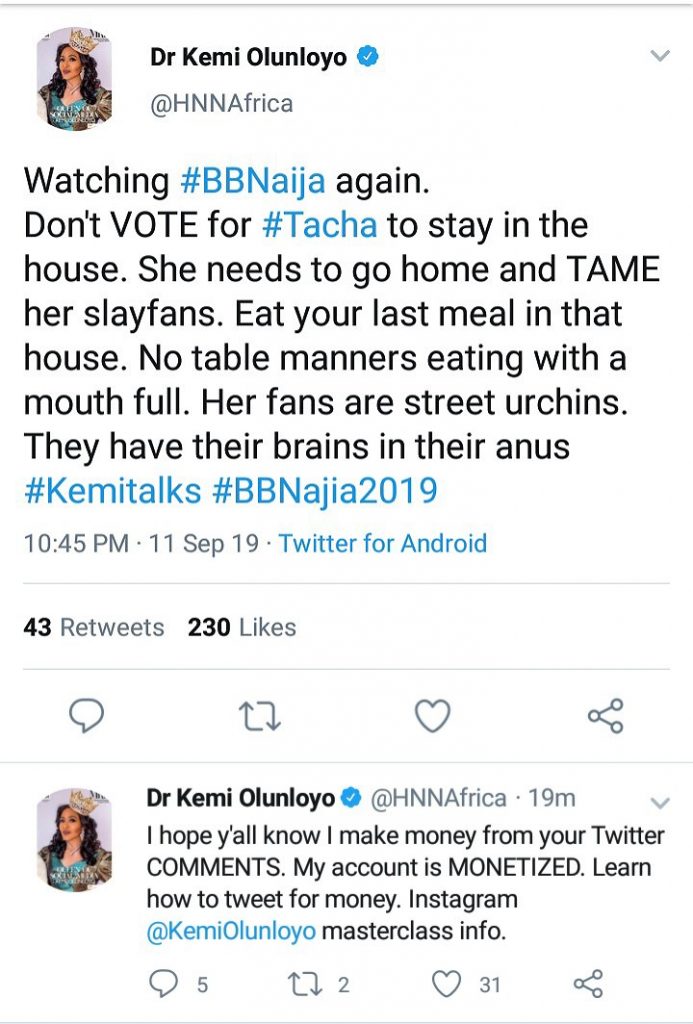Open the main tweet's options chevron
This screenshot has height=1024, width=693.
(660, 57)
